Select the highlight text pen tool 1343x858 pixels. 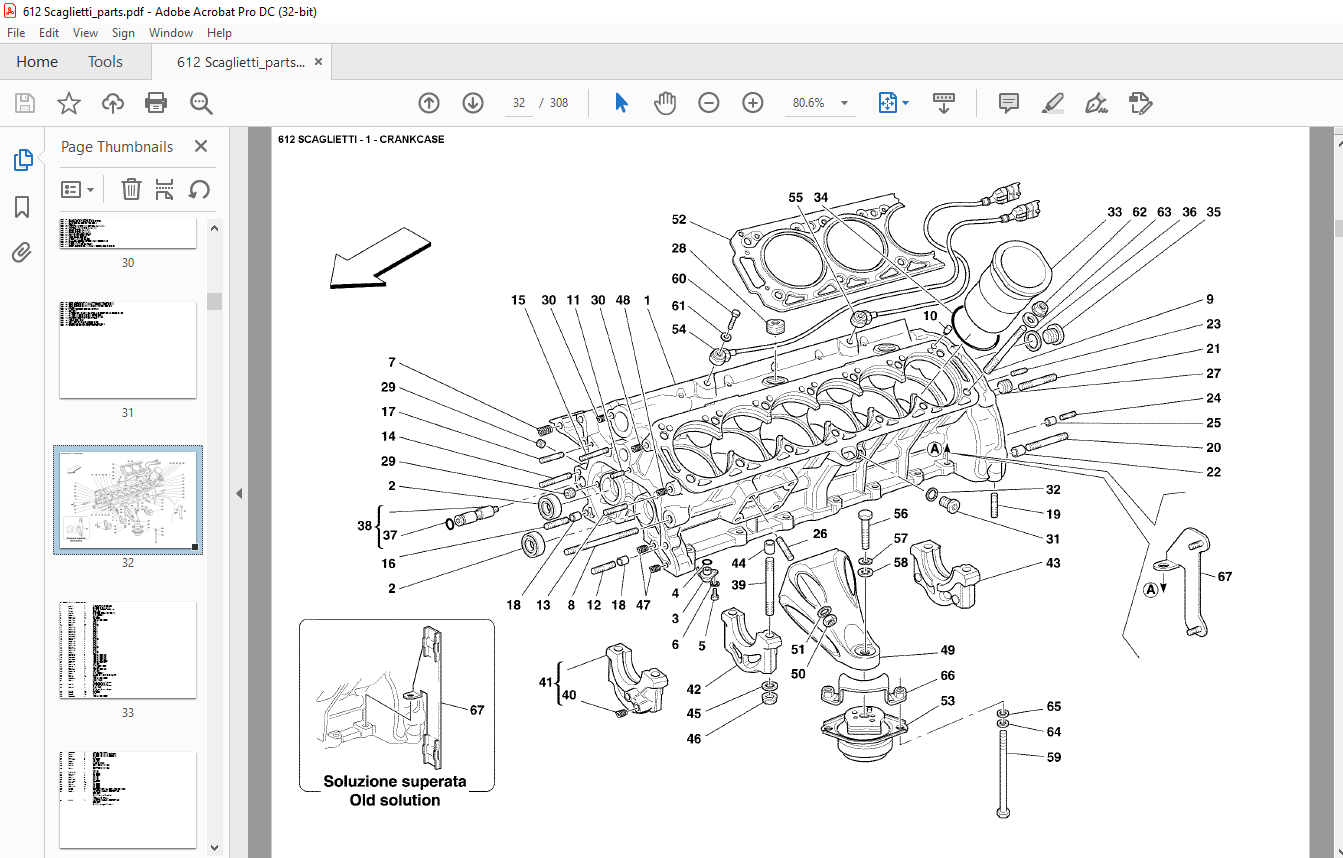tap(1053, 103)
